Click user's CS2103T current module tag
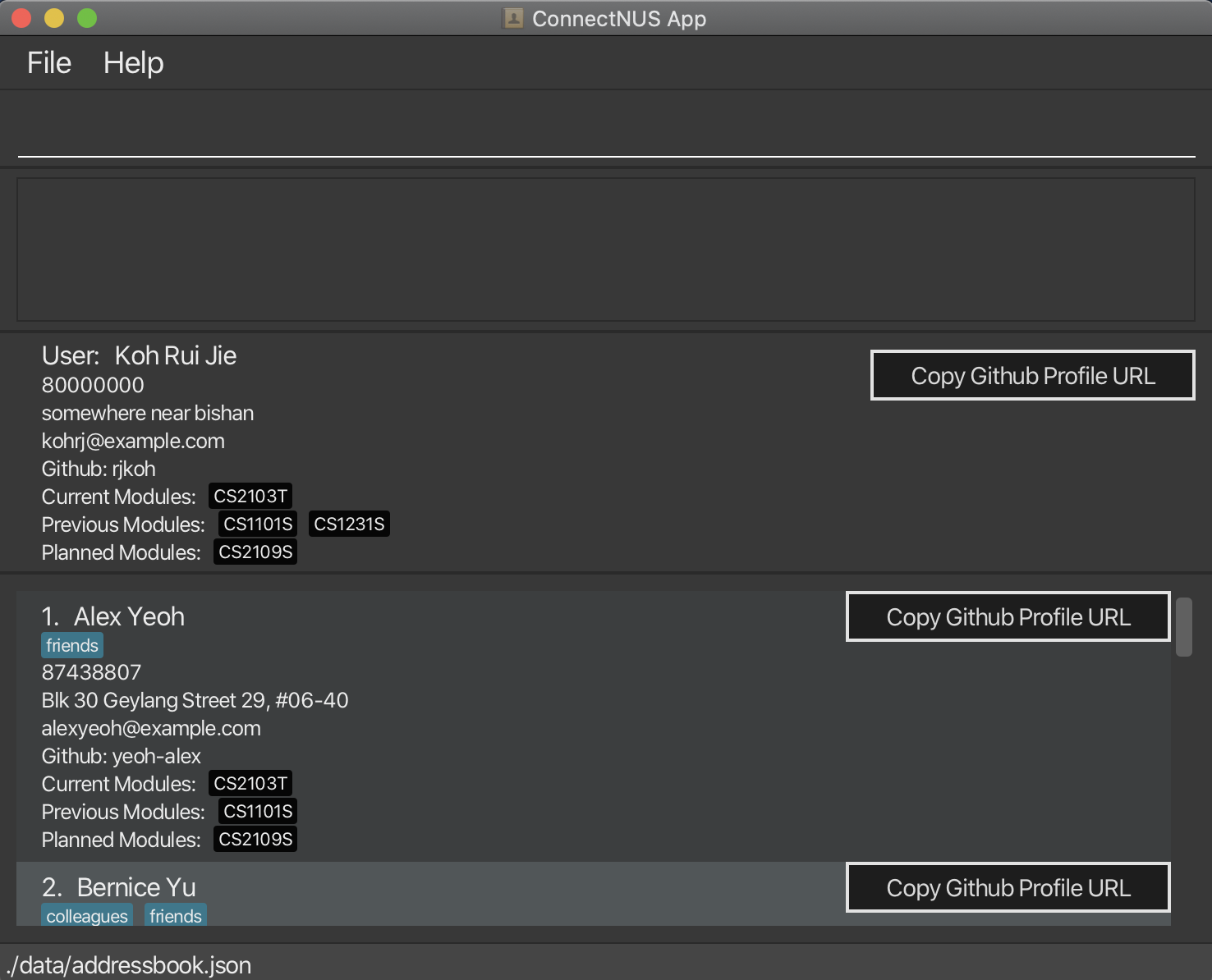1212x980 pixels. 250,497
